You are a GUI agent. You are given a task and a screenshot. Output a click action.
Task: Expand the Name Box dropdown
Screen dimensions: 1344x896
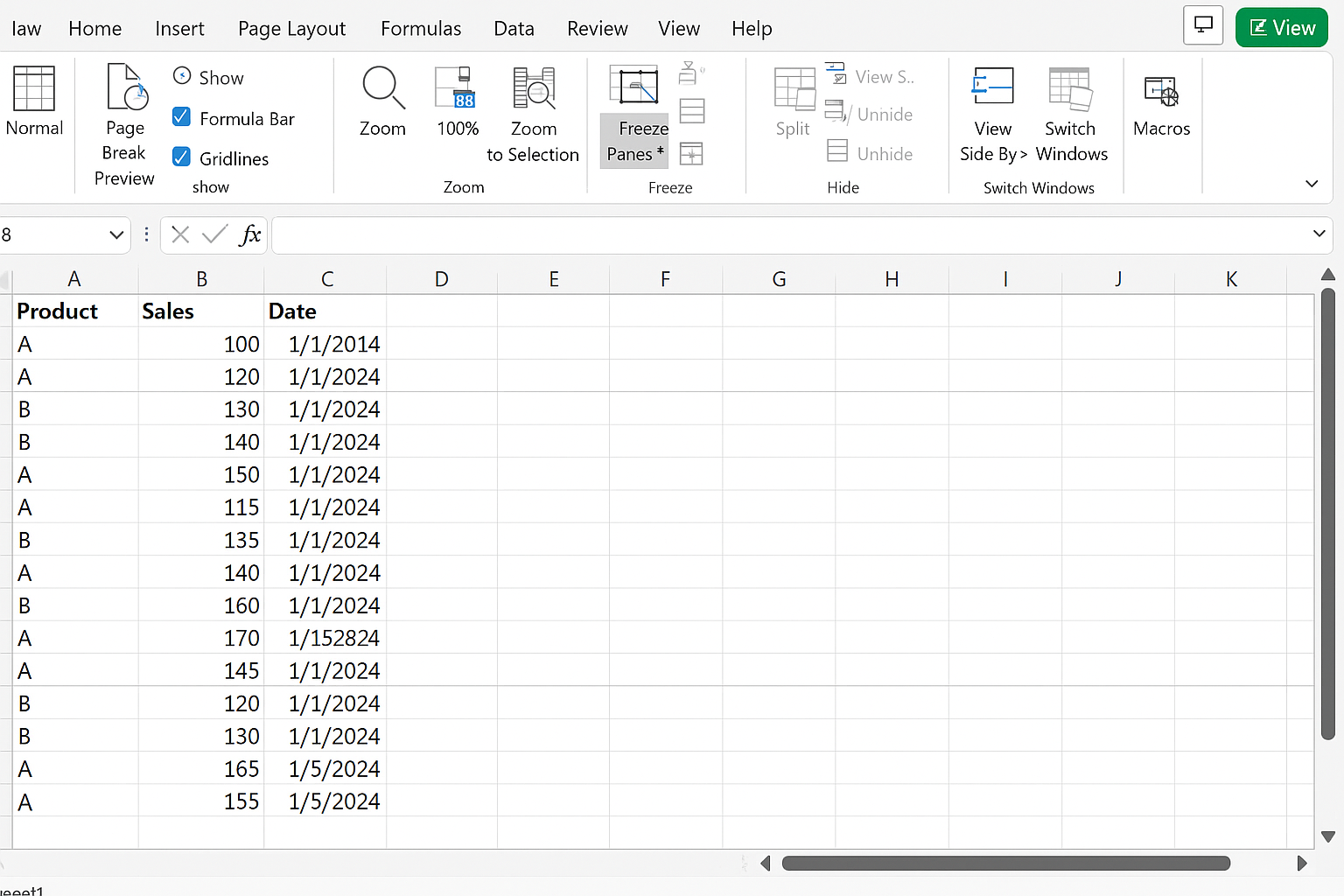point(116,234)
